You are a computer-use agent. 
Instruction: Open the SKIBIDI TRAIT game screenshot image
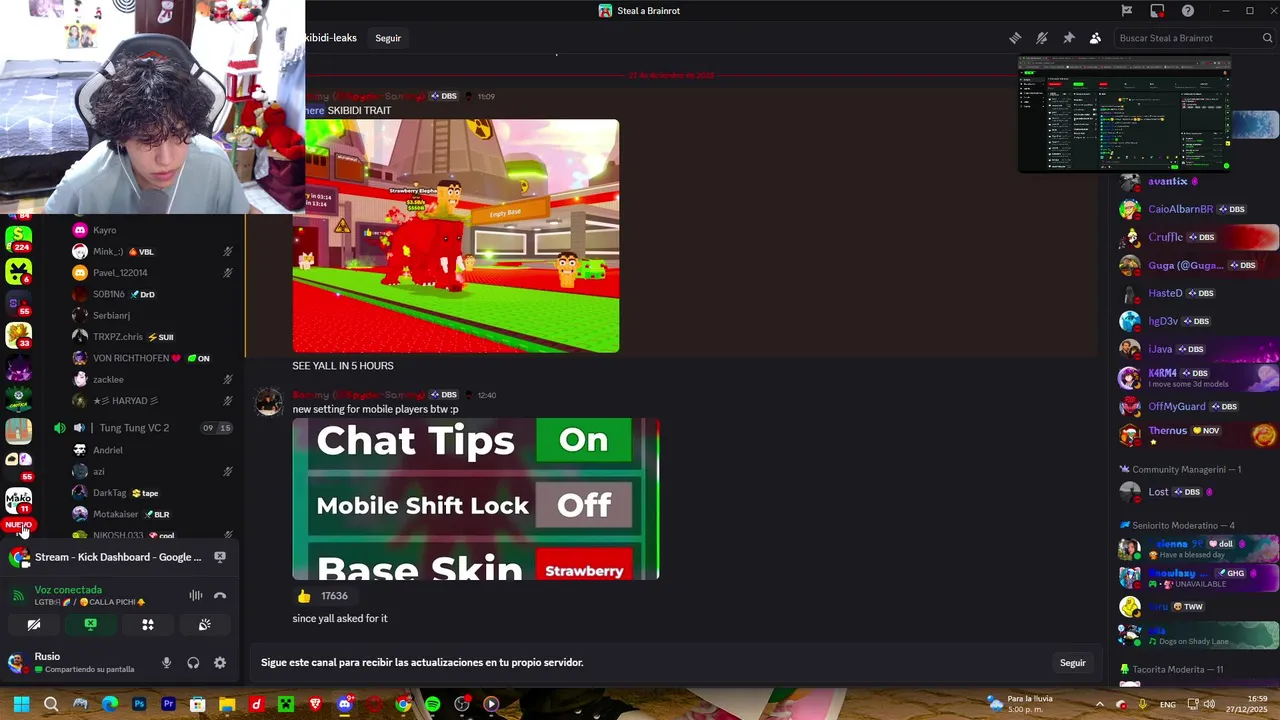456,236
